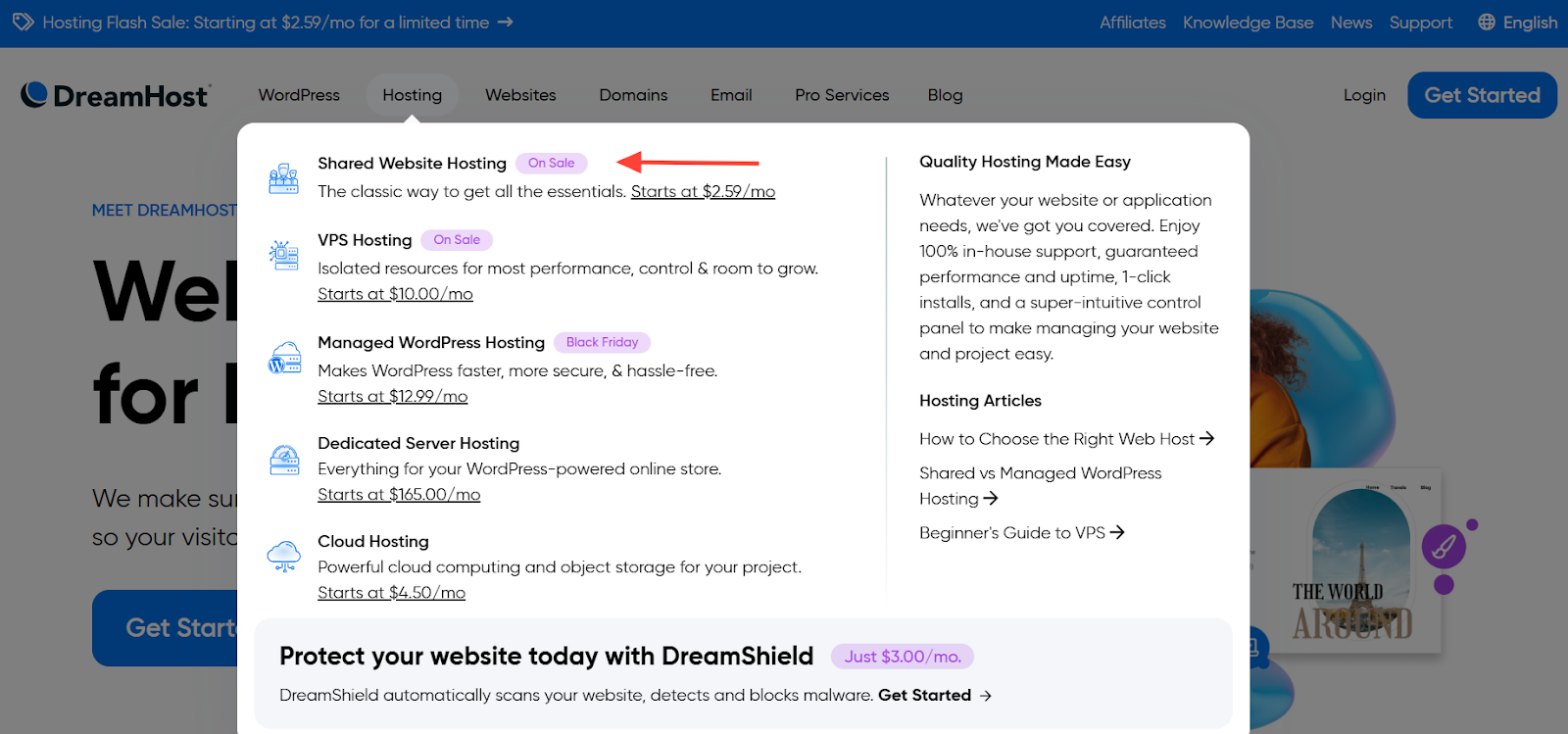Open the Hosting menu
The height and width of the screenshot is (734, 1568).
(x=413, y=95)
